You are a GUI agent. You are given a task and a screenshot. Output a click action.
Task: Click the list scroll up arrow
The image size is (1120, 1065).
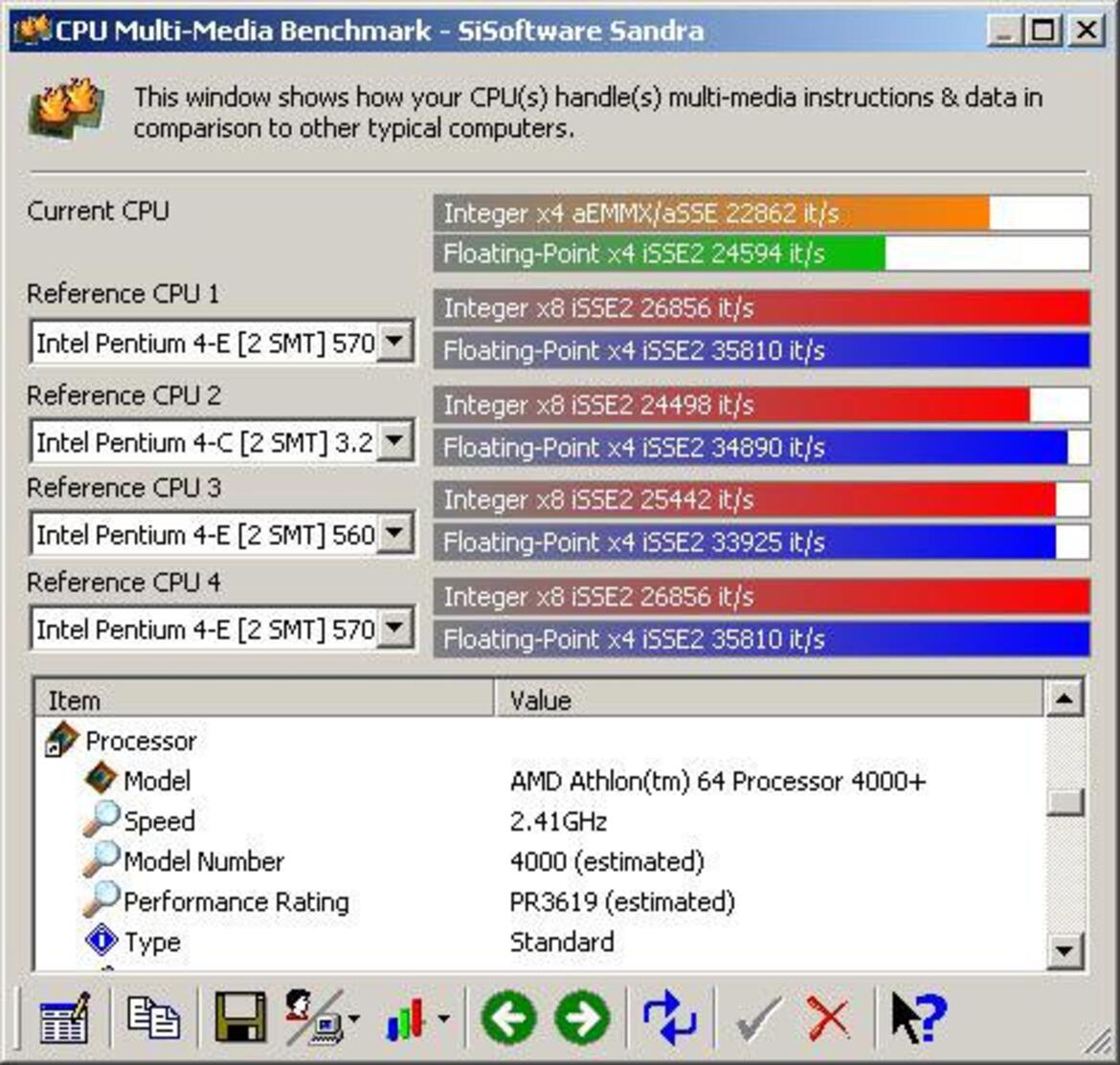coord(1064,699)
